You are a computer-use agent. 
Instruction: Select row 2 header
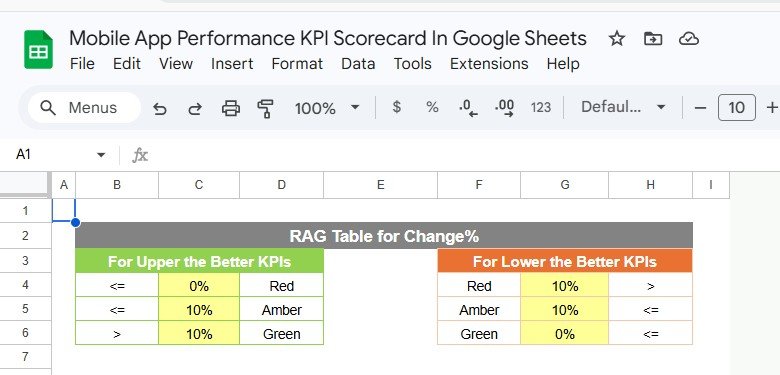tap(25, 235)
